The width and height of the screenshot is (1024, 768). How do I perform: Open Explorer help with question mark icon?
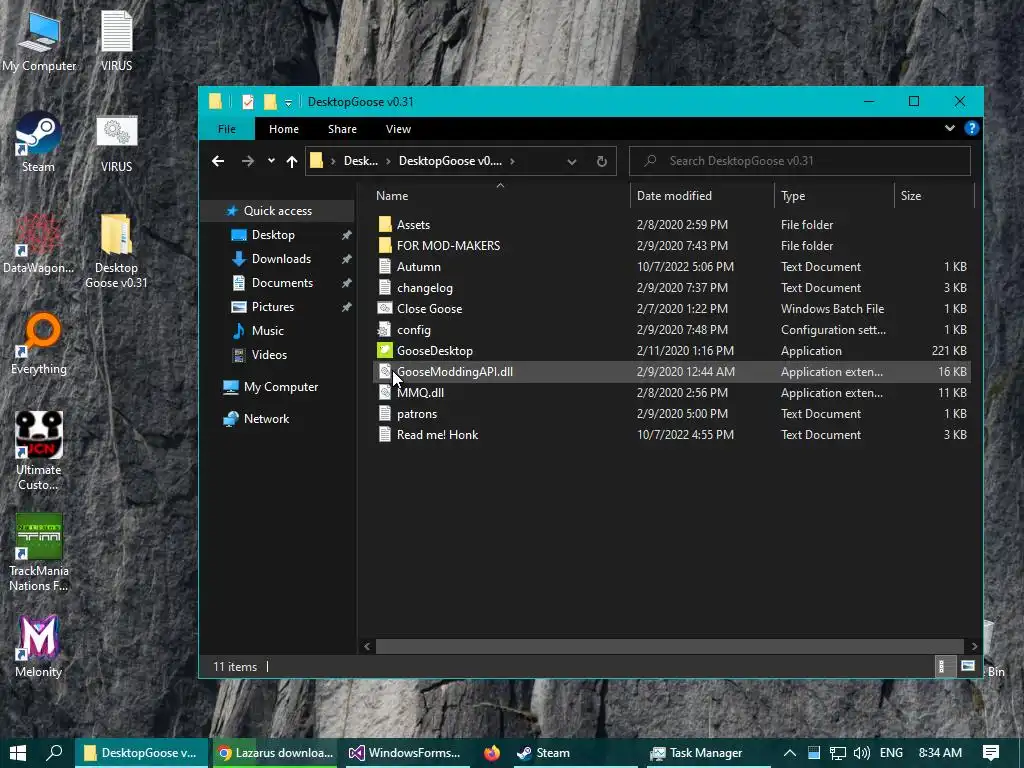click(972, 129)
